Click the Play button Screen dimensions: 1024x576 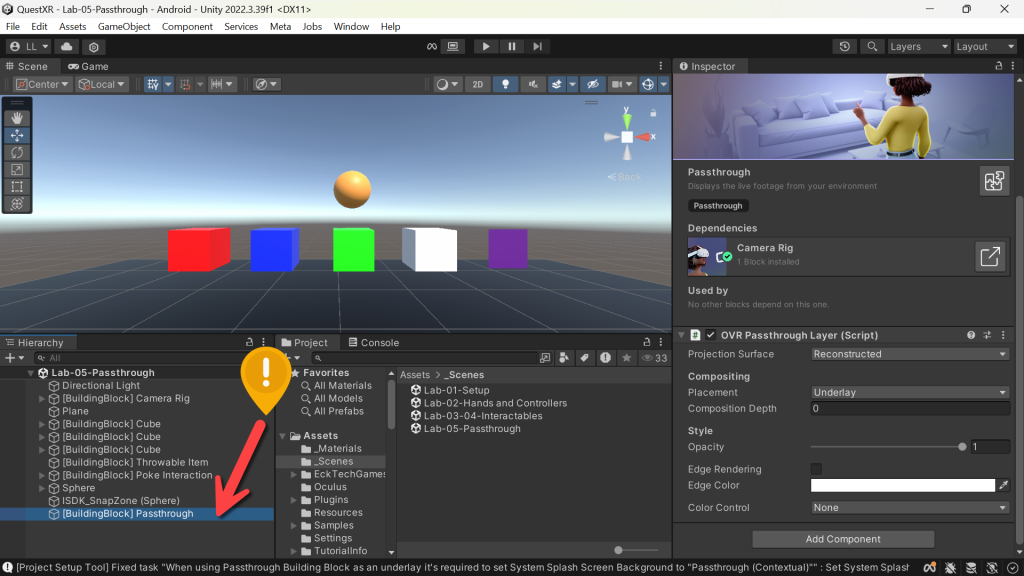click(x=485, y=46)
